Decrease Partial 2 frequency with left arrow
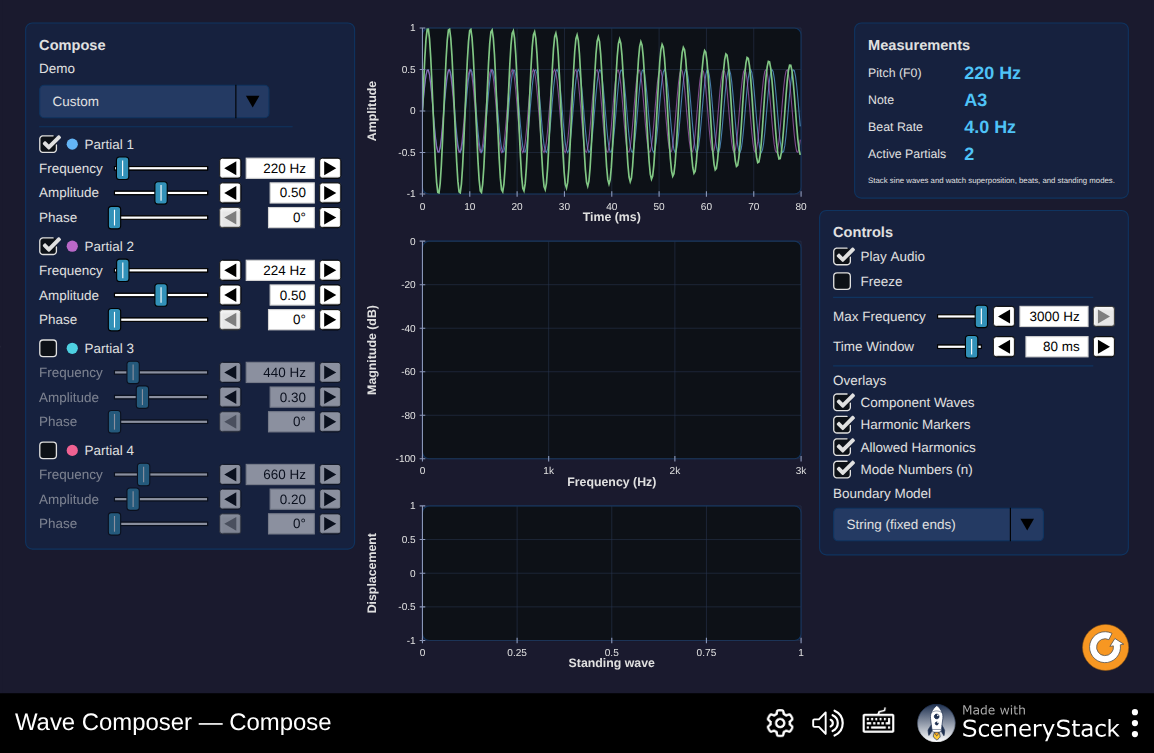Viewport: 1154px width, 753px height. coord(230,271)
